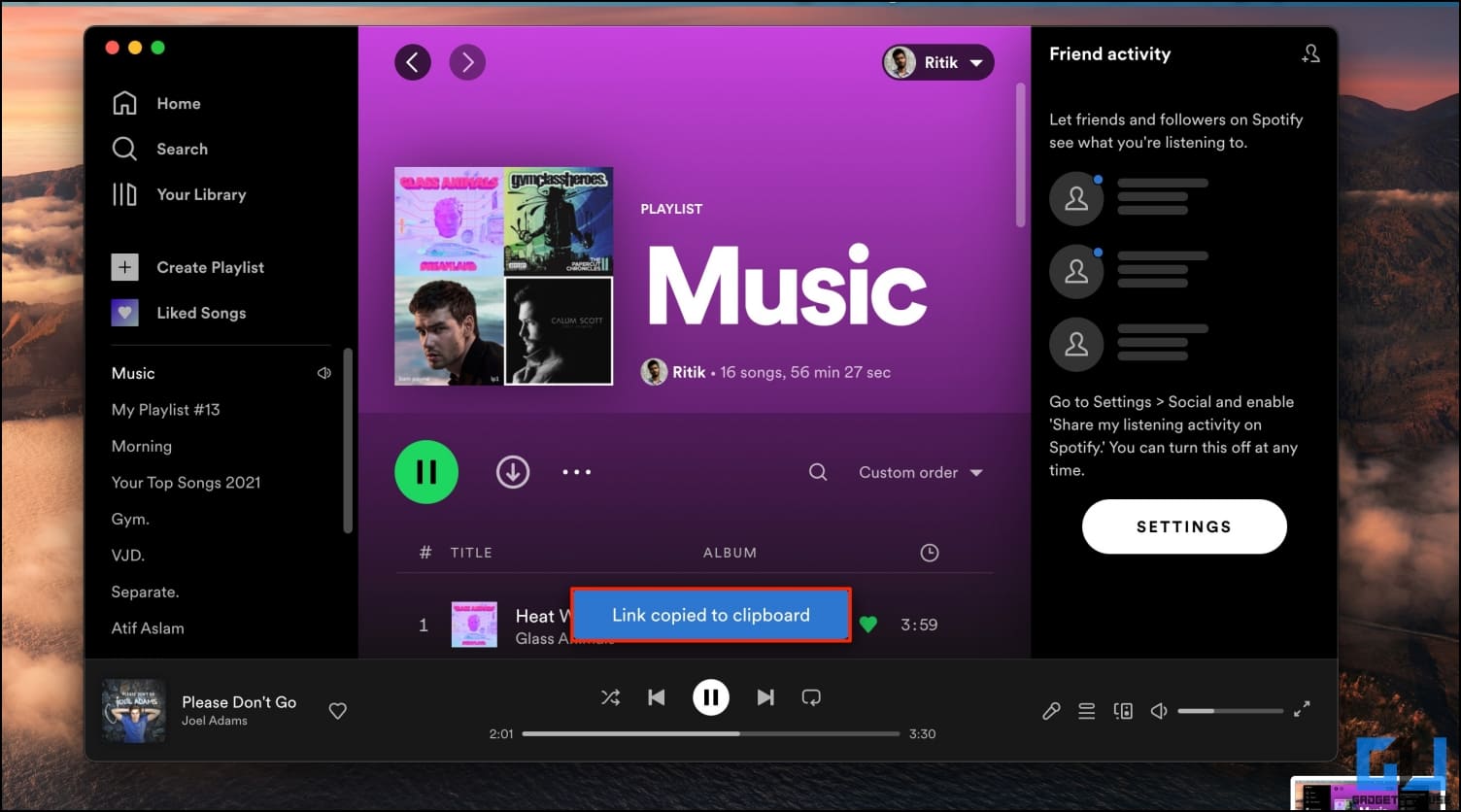Go back with the left arrow button
This screenshot has height=812, width=1461.
coord(412,62)
